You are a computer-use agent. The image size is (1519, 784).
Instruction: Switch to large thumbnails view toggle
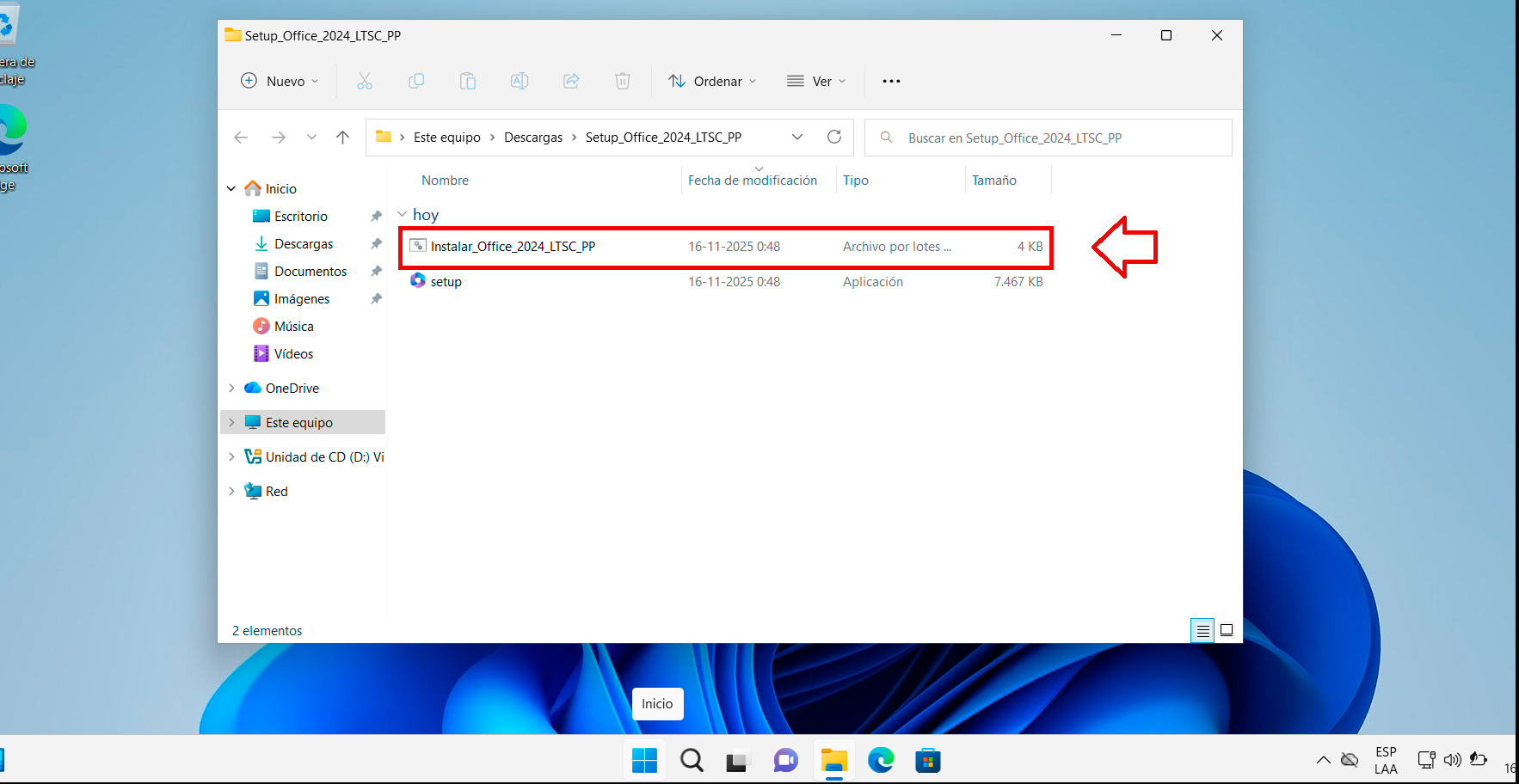coord(1227,631)
